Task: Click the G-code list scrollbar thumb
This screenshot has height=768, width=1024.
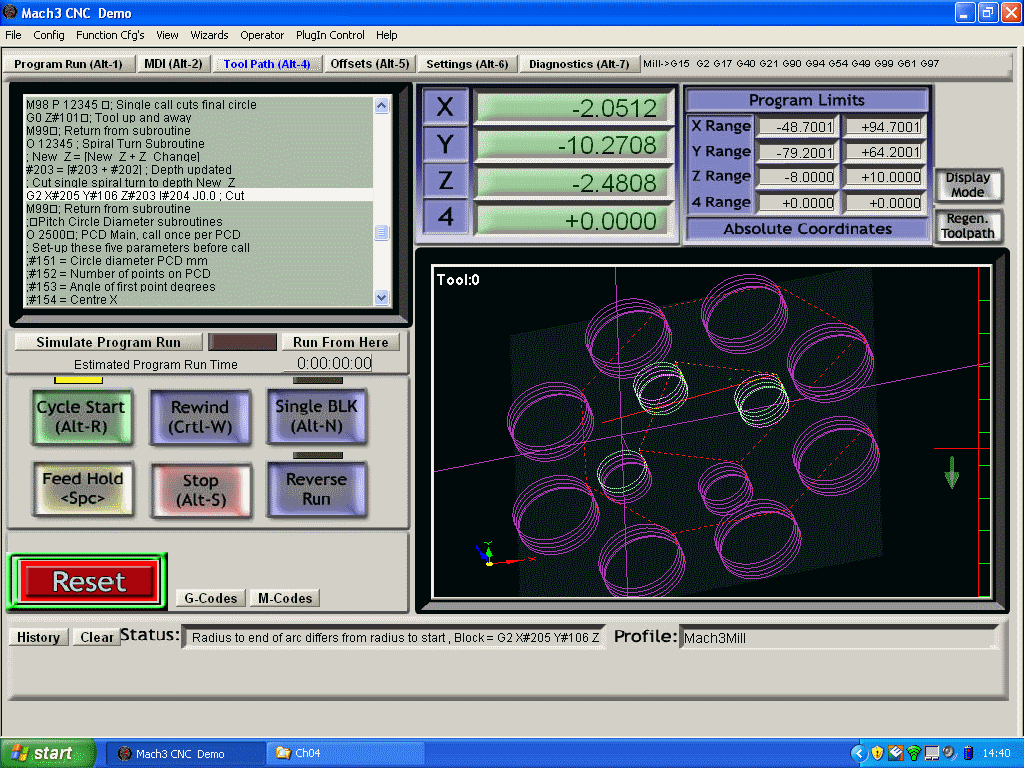Action: 382,232
